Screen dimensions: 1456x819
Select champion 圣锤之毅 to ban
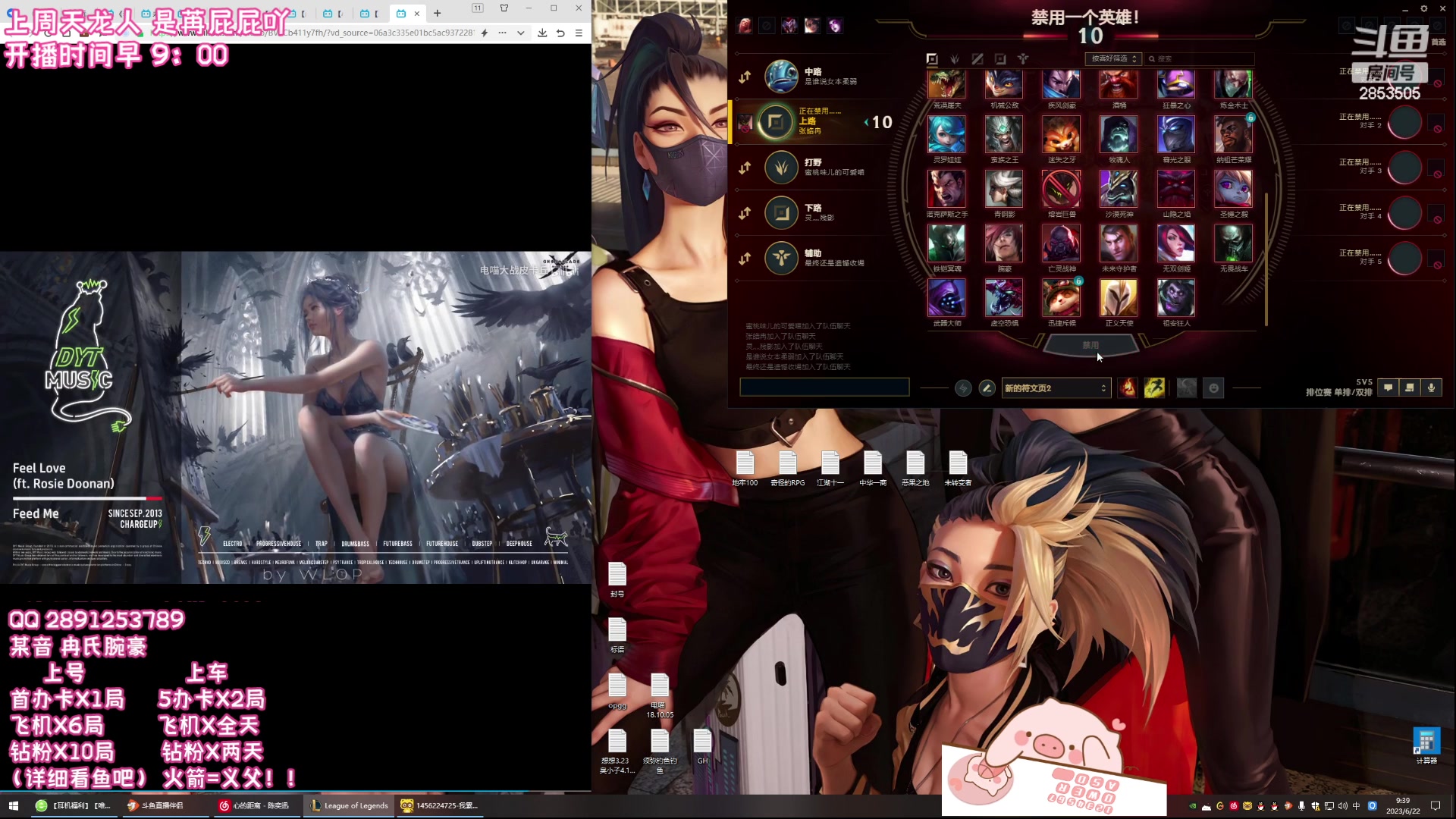(x=1233, y=189)
